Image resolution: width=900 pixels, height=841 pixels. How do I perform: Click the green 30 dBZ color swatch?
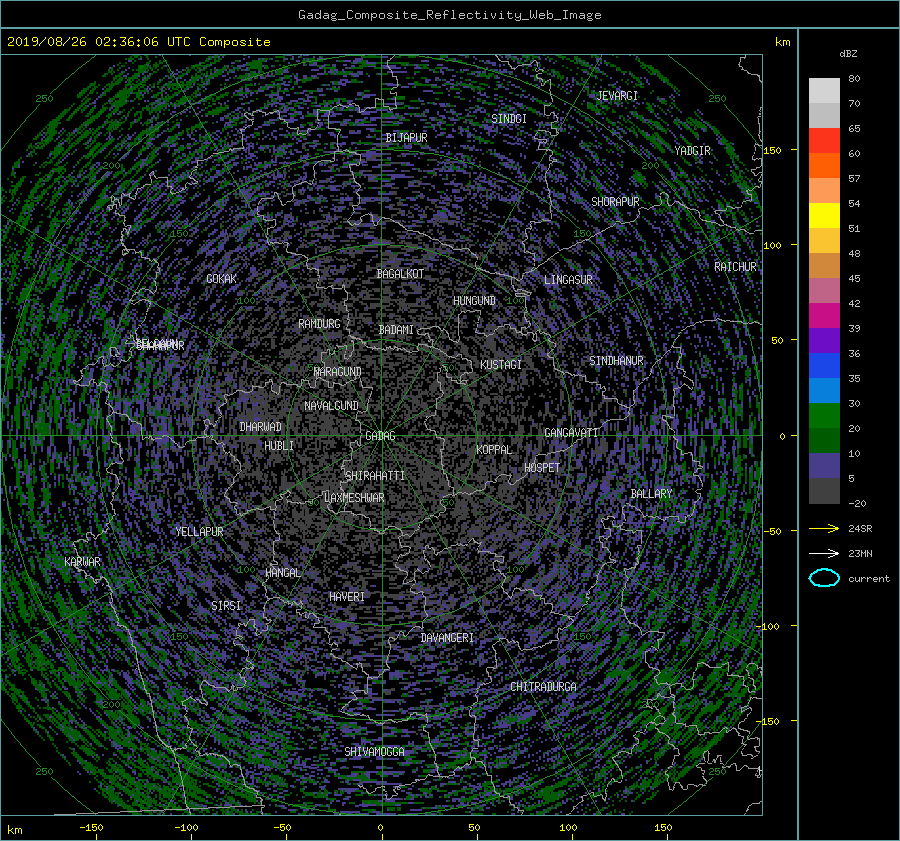coord(824,416)
